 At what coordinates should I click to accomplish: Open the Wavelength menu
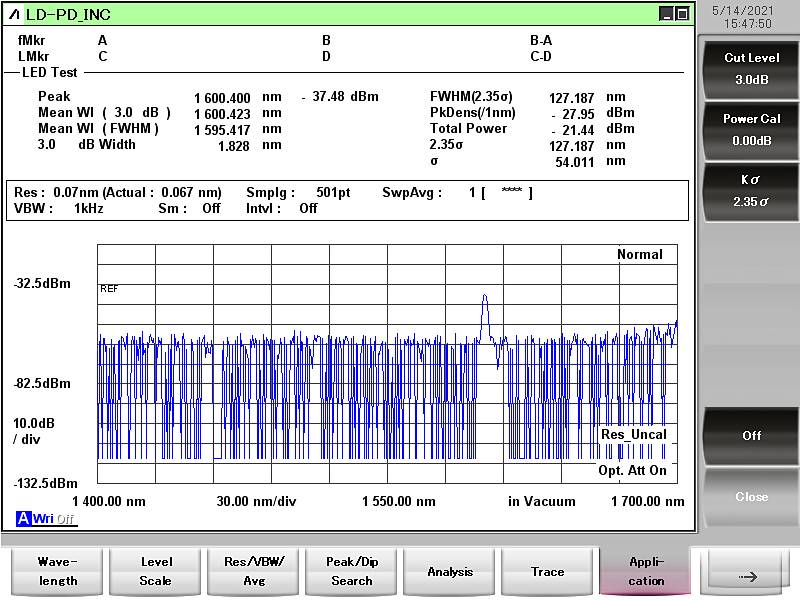pyautogui.click(x=57, y=572)
